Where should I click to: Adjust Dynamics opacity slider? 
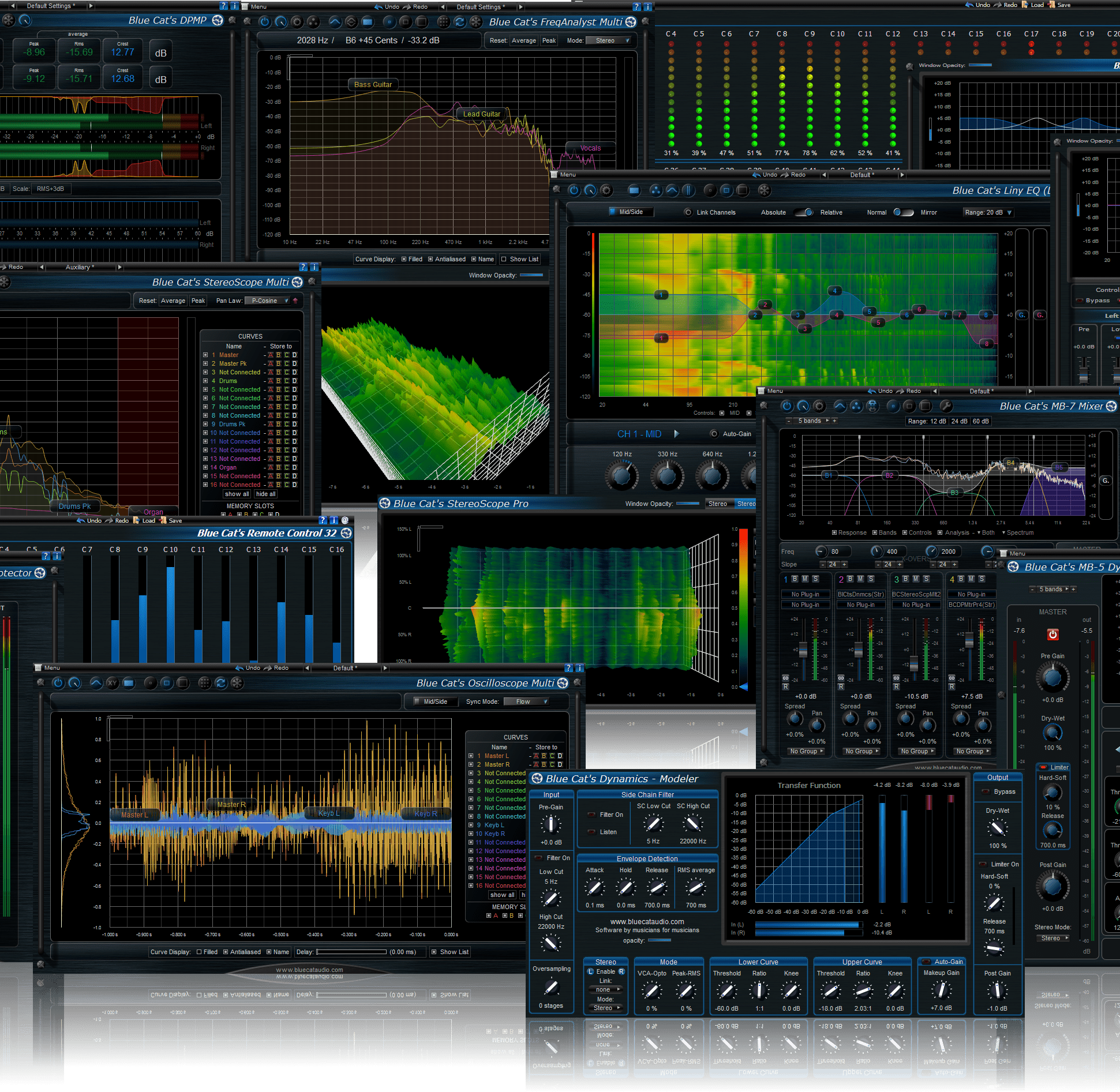click(660, 940)
